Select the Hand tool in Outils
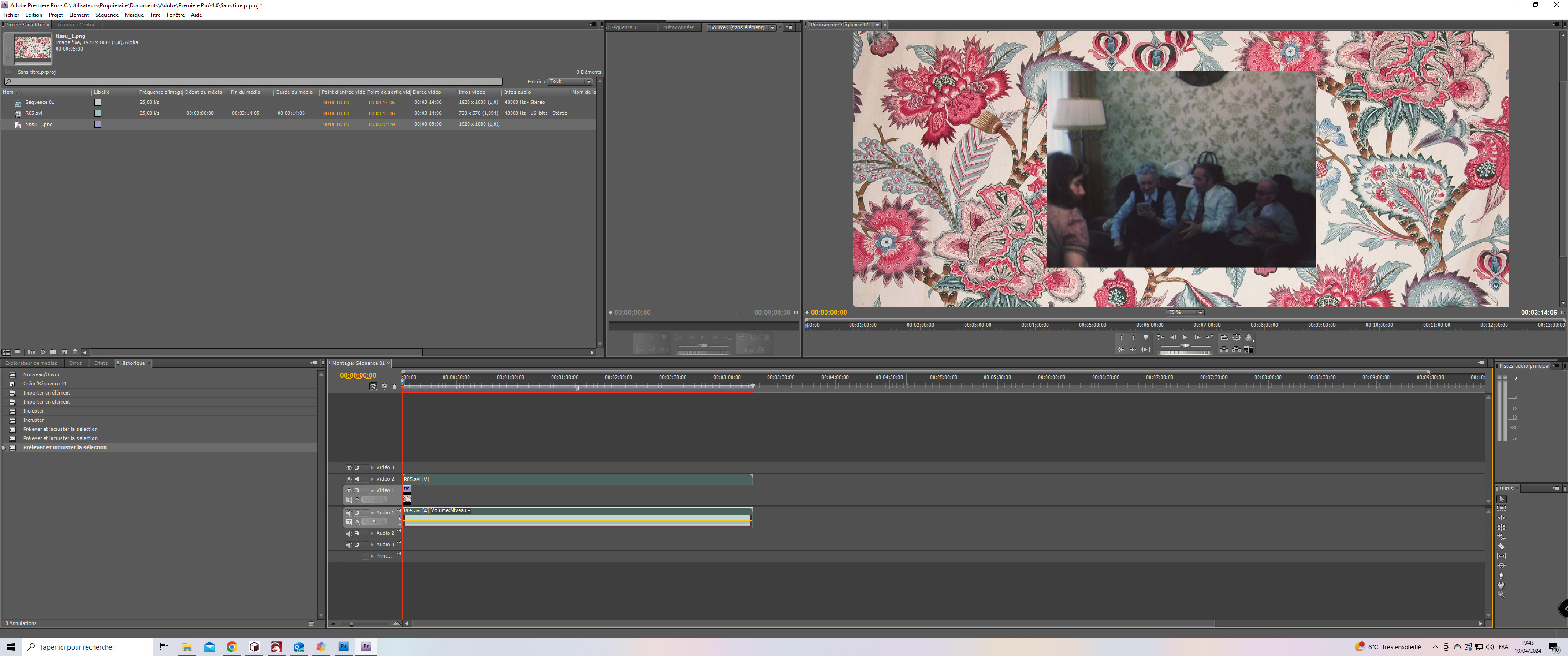This screenshot has height=656, width=1568. (1501, 585)
